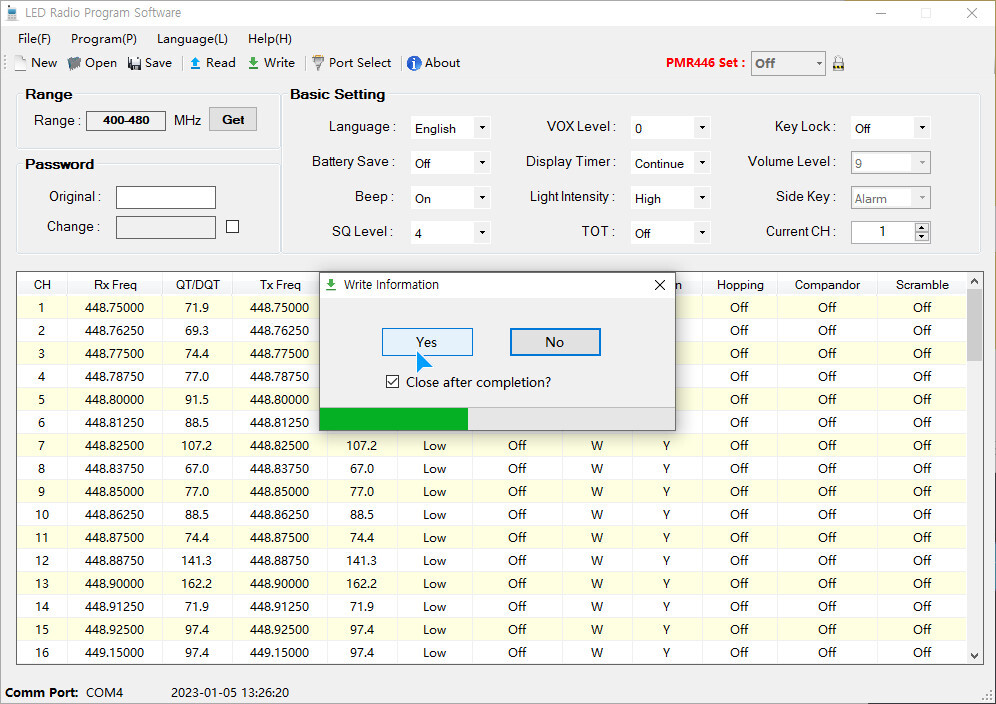Open the File(F) menu
Image resolution: width=996 pixels, height=704 pixels.
(x=34, y=39)
